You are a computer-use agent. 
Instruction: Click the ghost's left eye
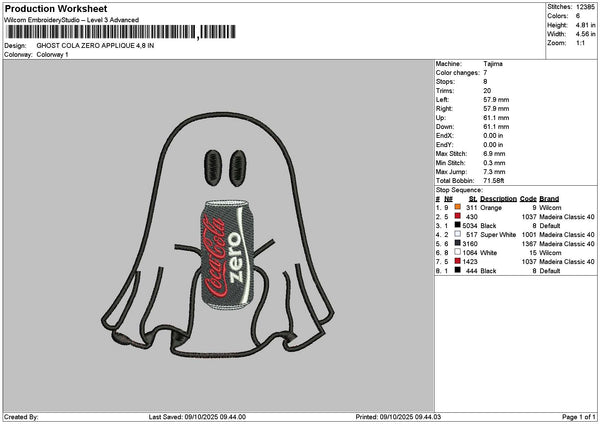[213, 168]
